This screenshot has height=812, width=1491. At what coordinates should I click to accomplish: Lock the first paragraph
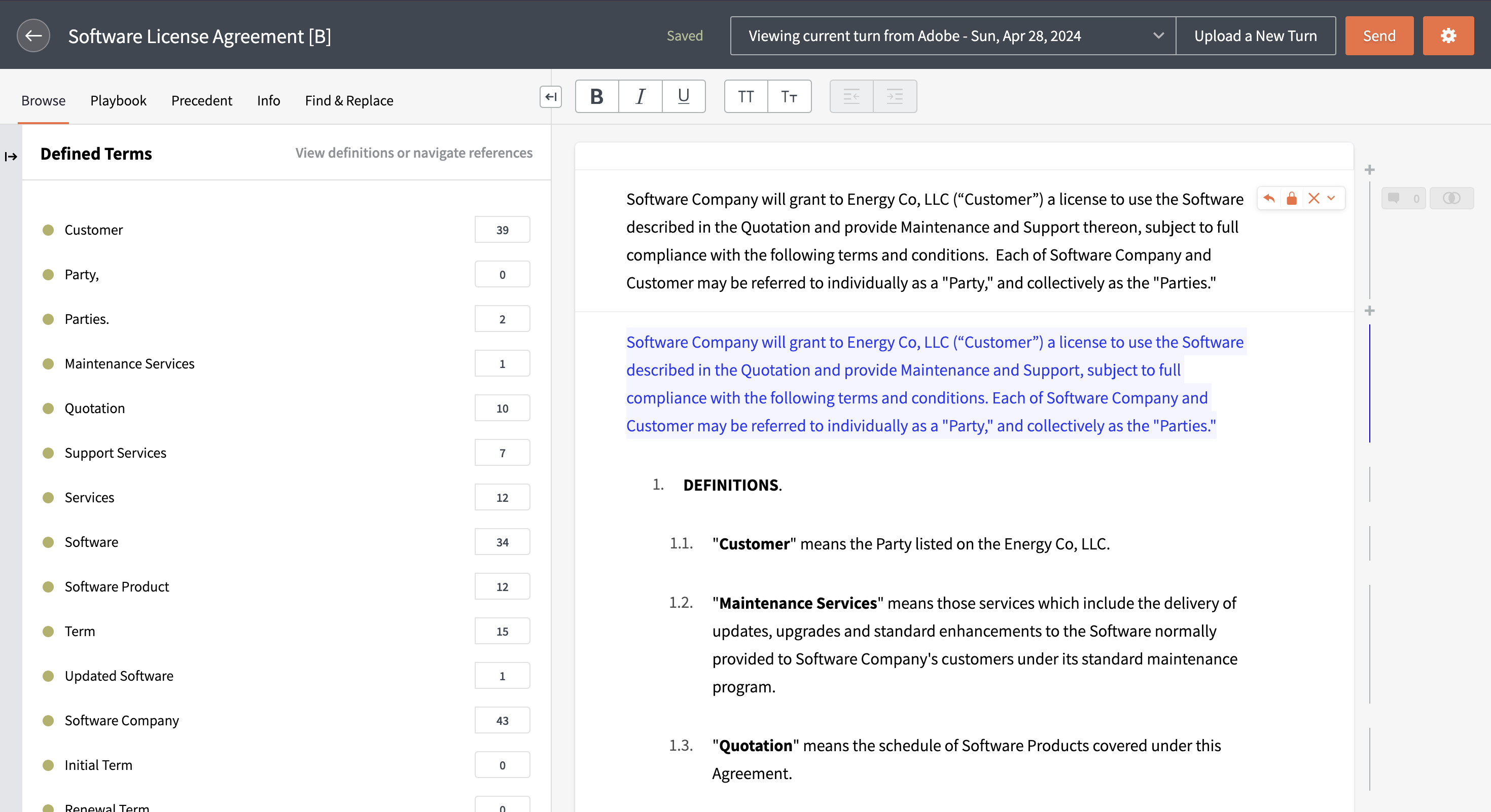(x=1291, y=198)
